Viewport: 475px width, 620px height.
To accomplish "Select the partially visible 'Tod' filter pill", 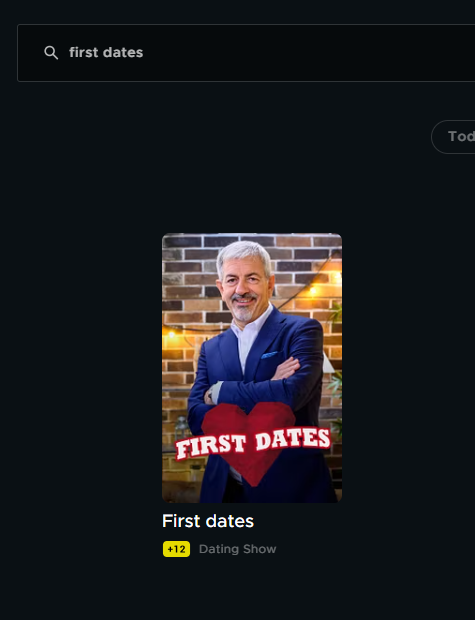I will (x=453, y=137).
